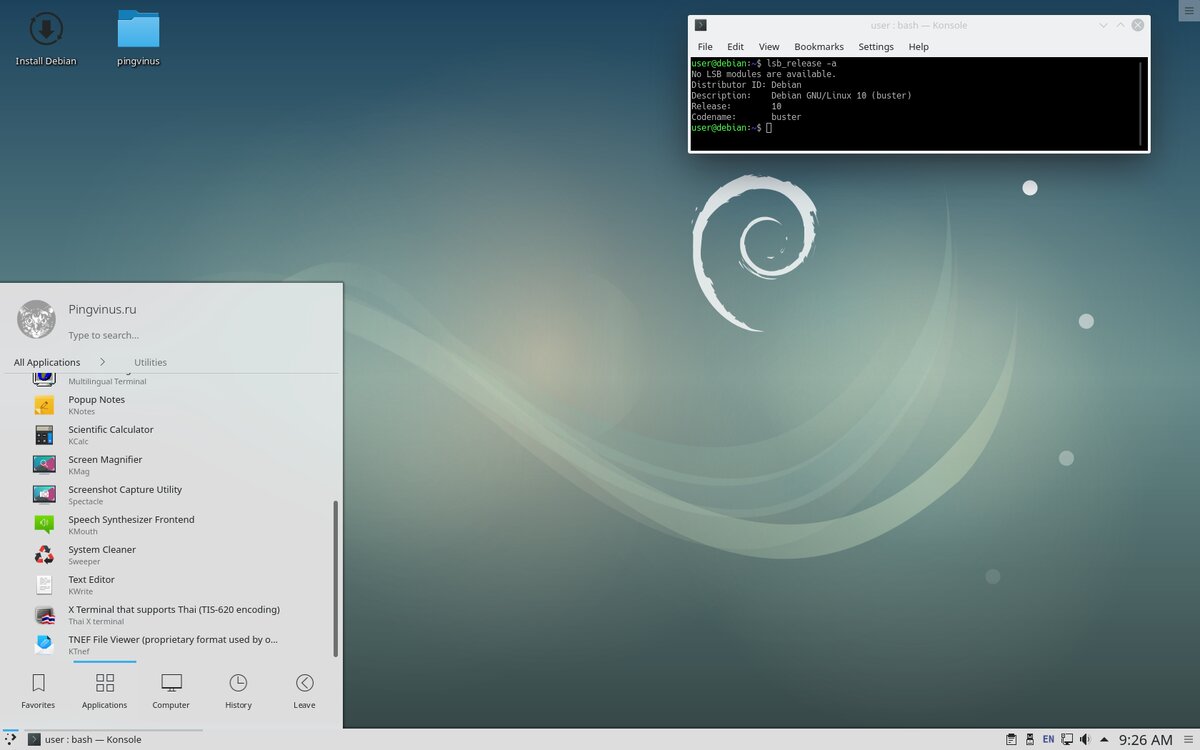Screen dimensions: 1200x750
Task: Open removable devices tray icon
Action: click(x=1029, y=739)
